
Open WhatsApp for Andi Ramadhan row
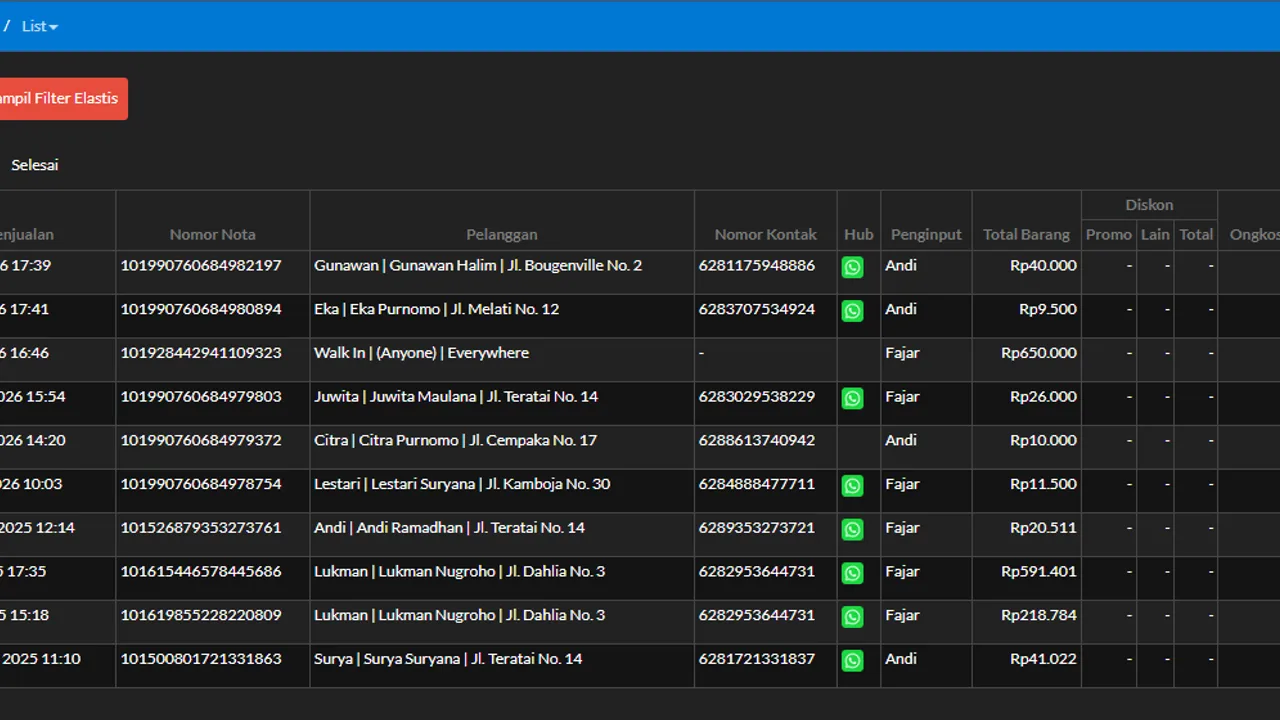click(x=852, y=529)
